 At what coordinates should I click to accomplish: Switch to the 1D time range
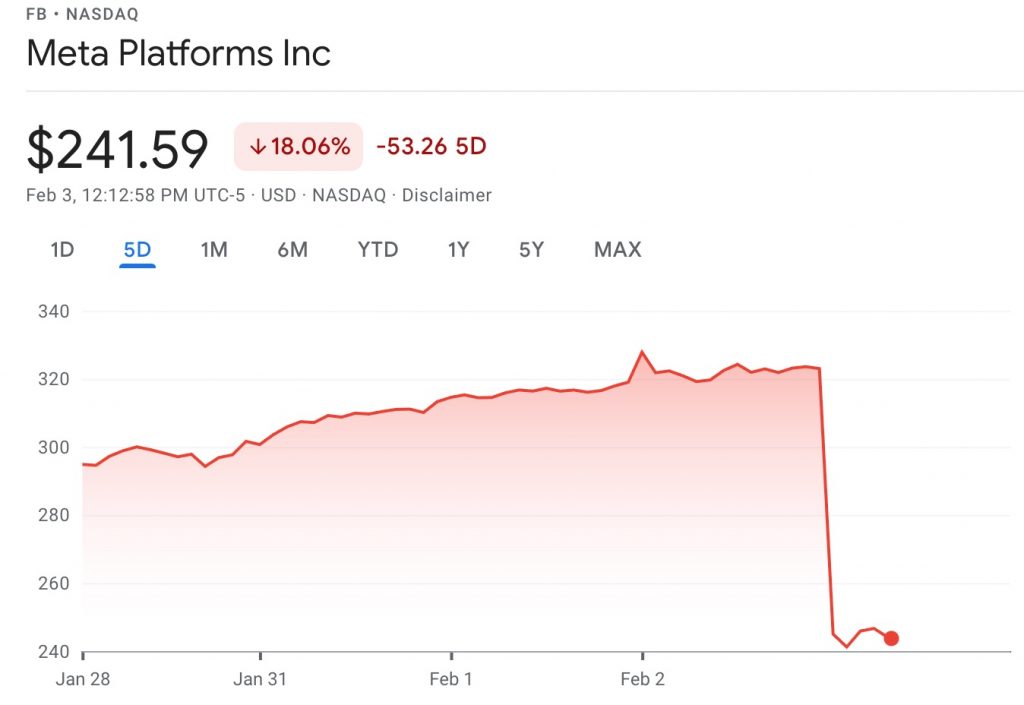[62, 250]
